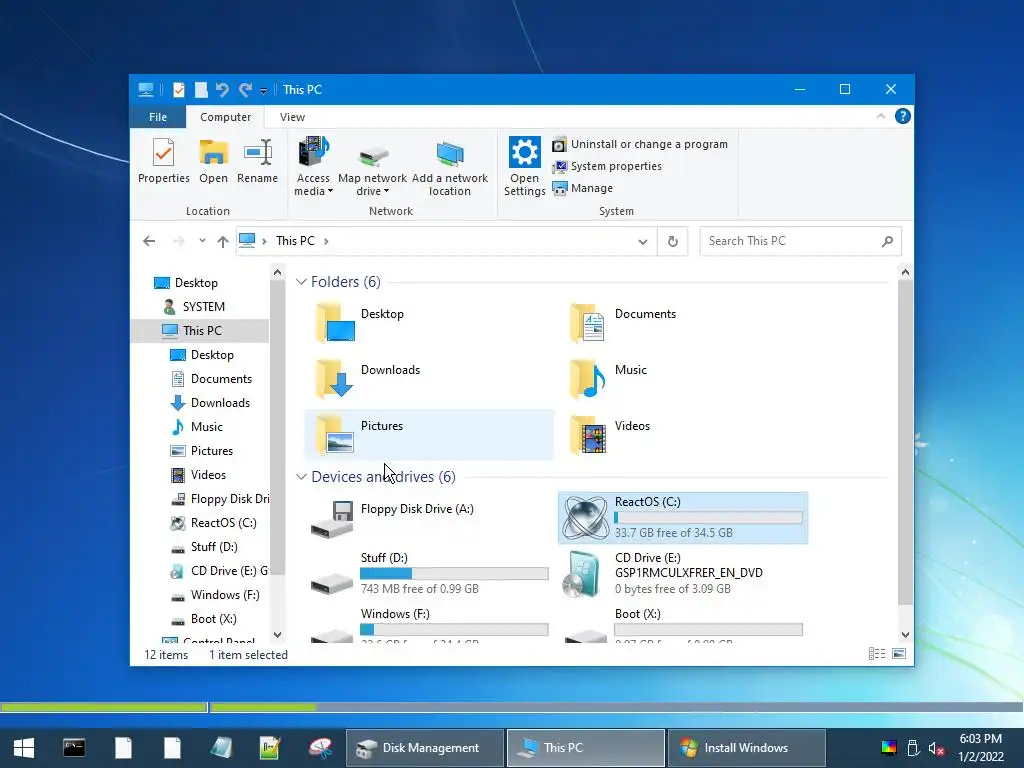Click the Rename ribbon icon
The height and width of the screenshot is (768, 1024).
tap(257, 161)
